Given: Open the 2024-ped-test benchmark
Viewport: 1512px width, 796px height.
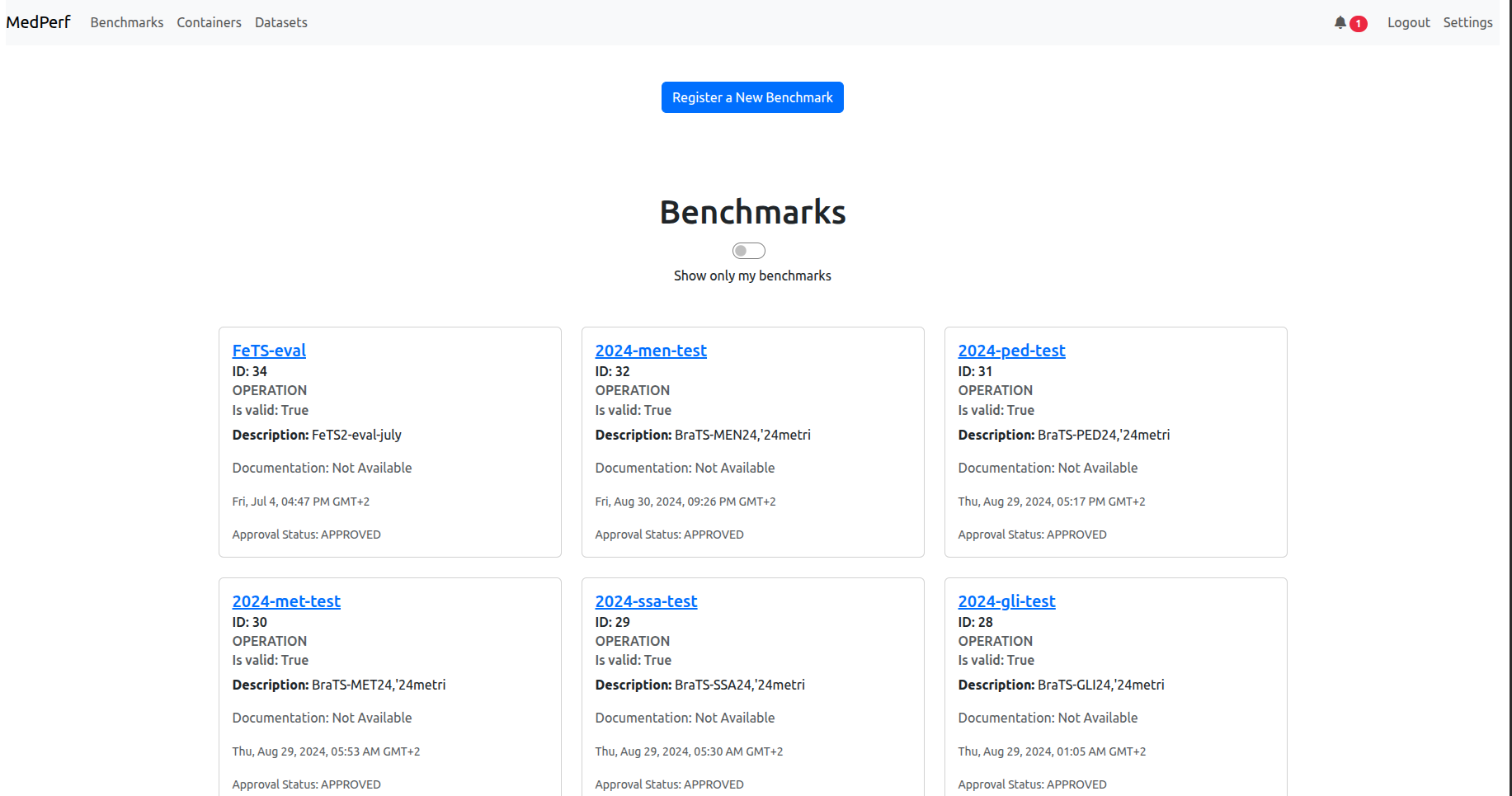Looking at the screenshot, I should (x=1011, y=351).
